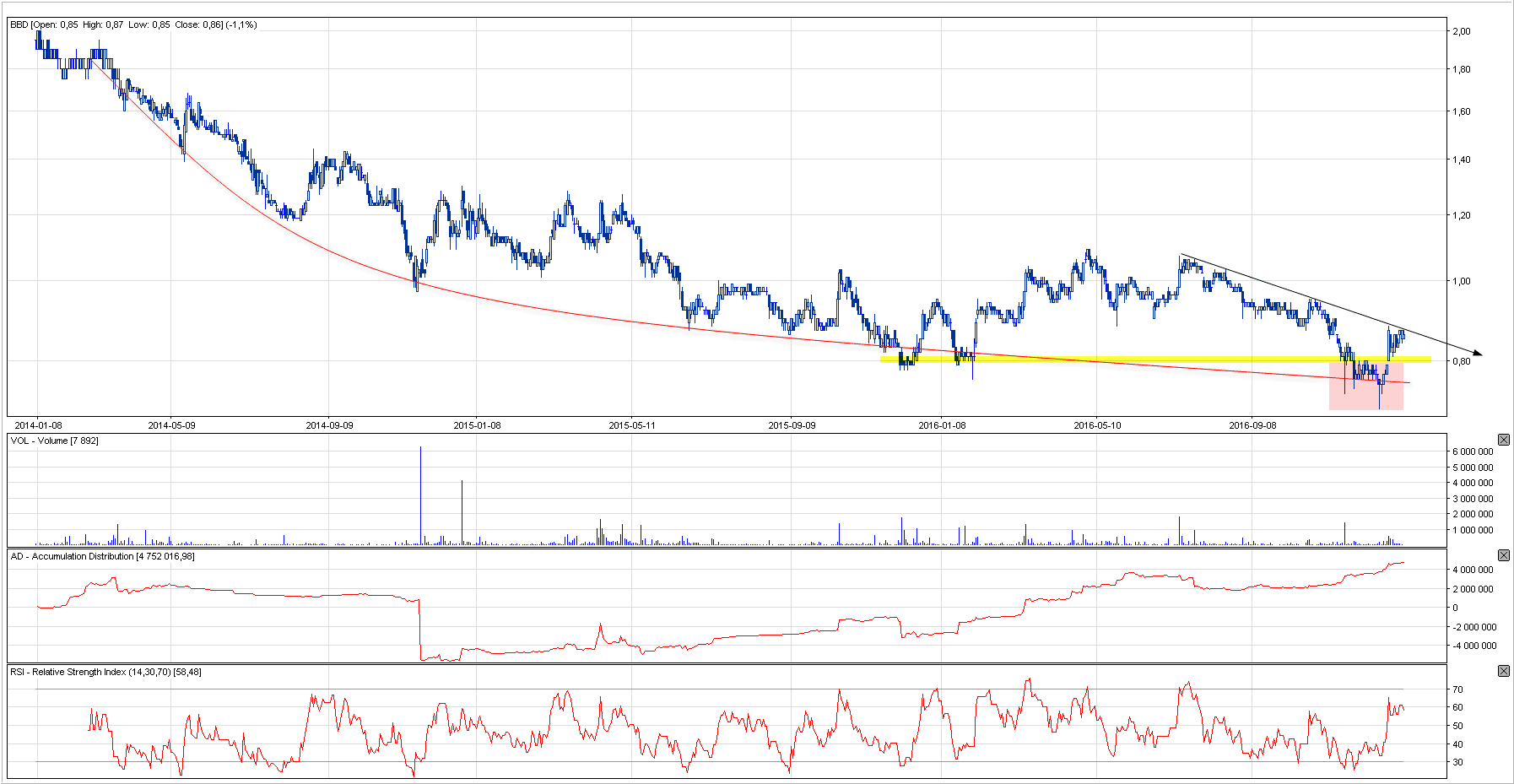The height and width of the screenshot is (784, 1514).
Task: Click the -4 000 000 AD axis label
Action: [x=1473, y=646]
